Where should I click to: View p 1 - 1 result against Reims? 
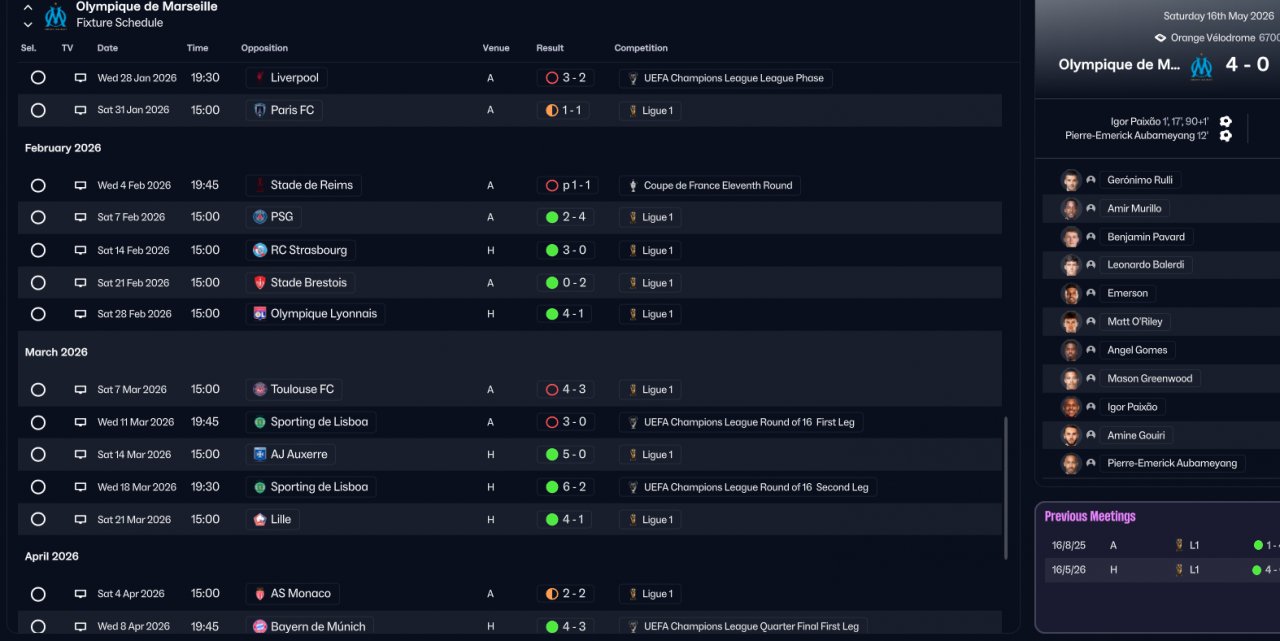(x=568, y=185)
